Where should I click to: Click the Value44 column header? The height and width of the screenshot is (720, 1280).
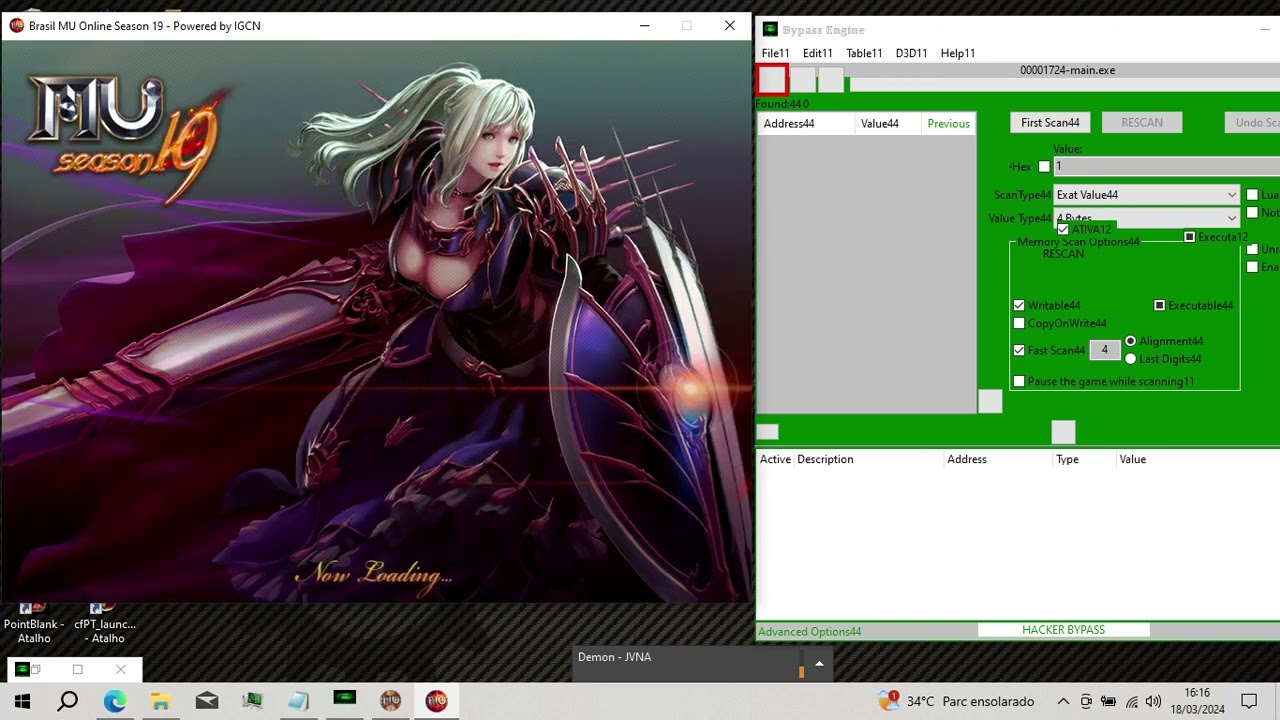(888, 123)
